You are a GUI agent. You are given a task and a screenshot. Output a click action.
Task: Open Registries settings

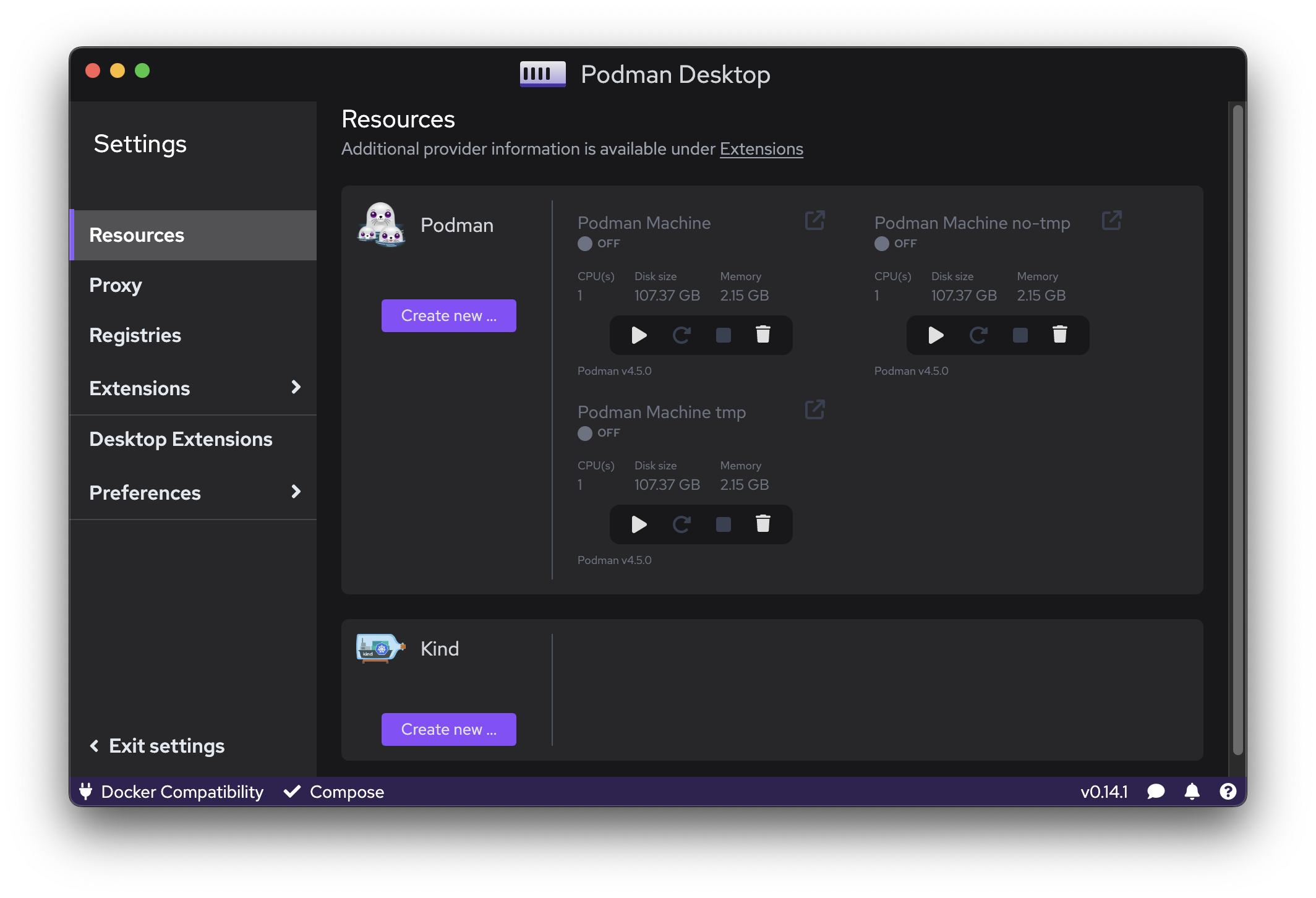coord(194,335)
